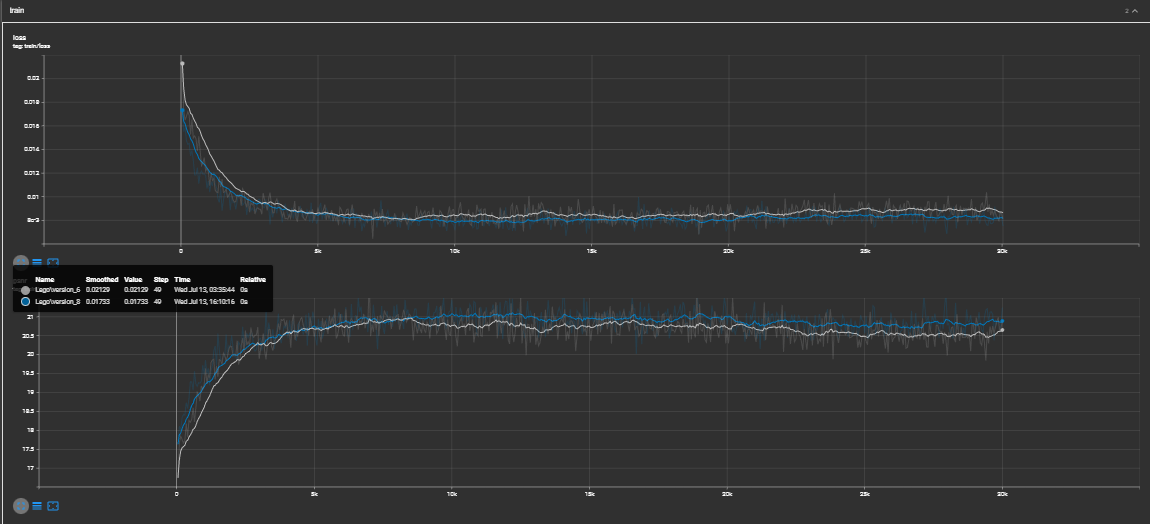Fit domain to data on the bottom chart
Image resolution: width=1150 pixels, height=524 pixels.
[x=53, y=506]
